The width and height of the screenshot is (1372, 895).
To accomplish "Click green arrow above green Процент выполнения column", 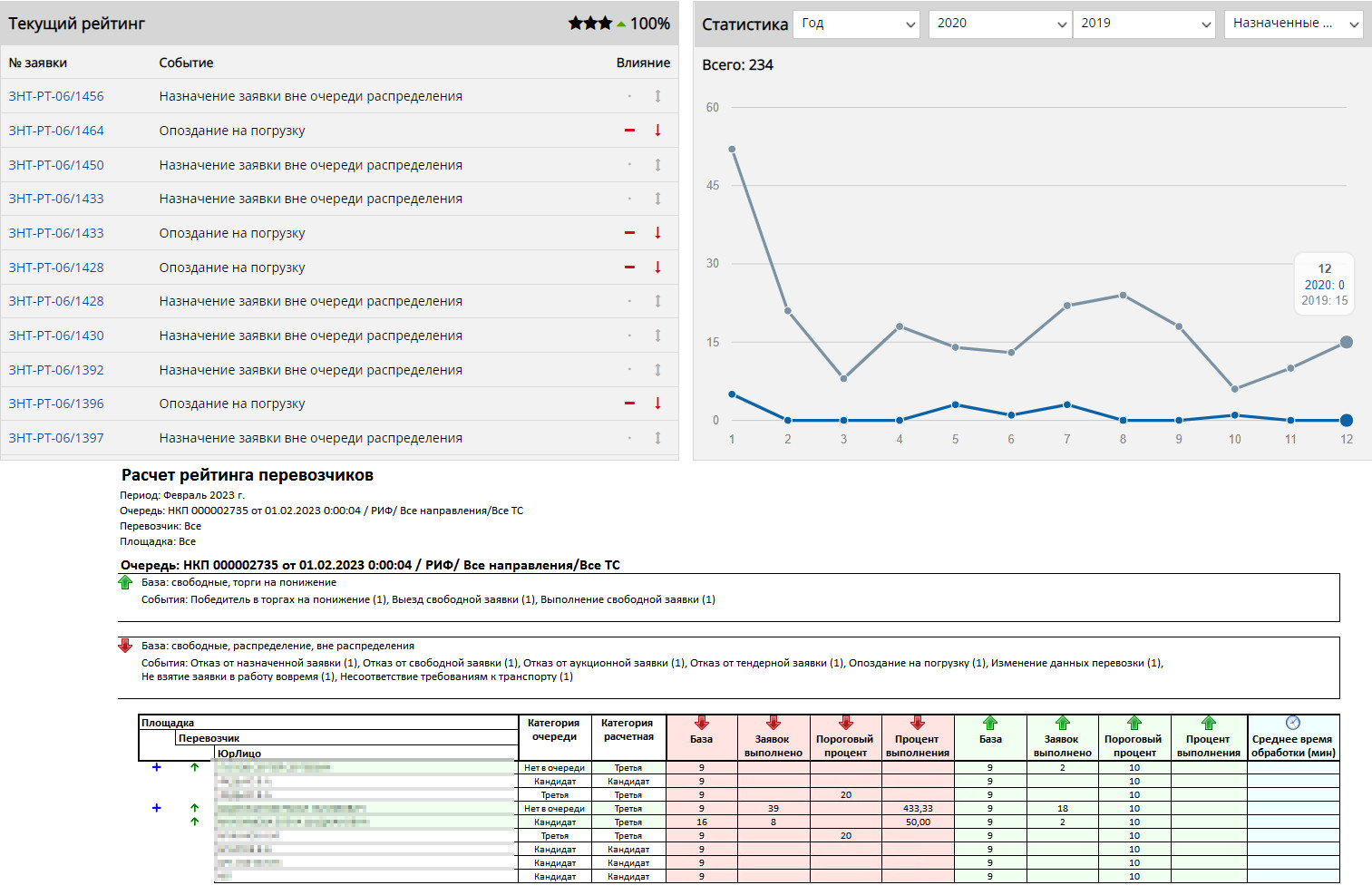I will click(1209, 723).
